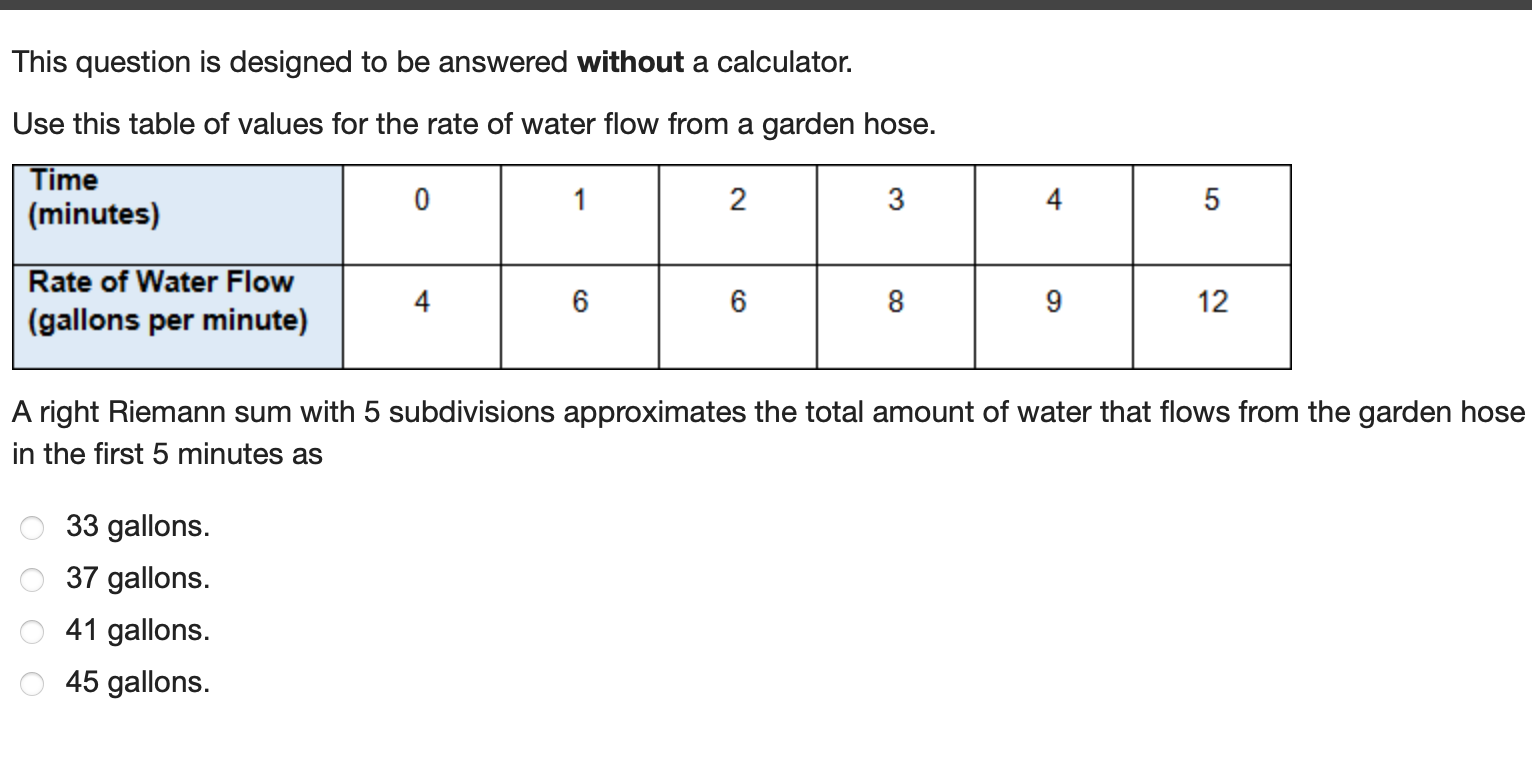Click the answer text 45 gallons
The height and width of the screenshot is (780, 1532).
point(136,682)
